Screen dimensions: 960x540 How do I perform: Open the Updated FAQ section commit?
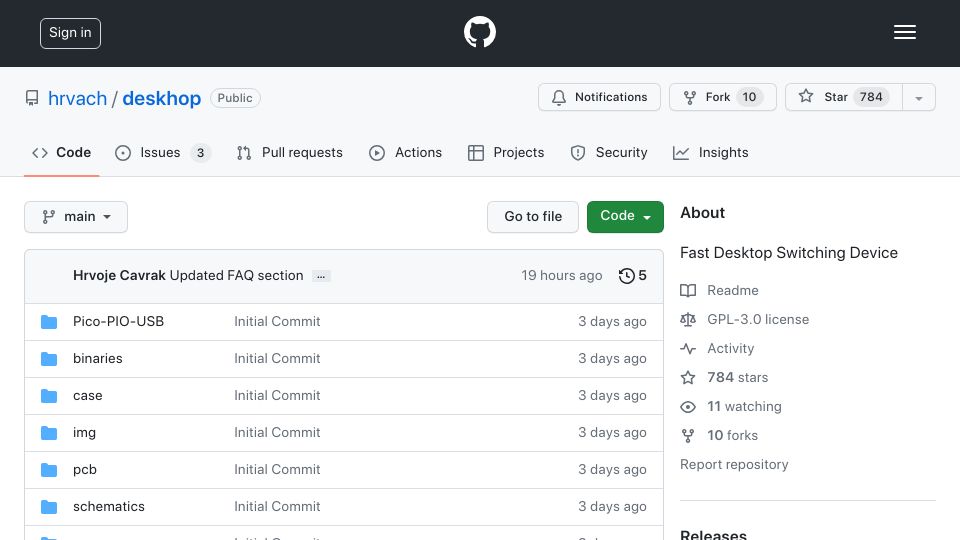[x=236, y=276]
